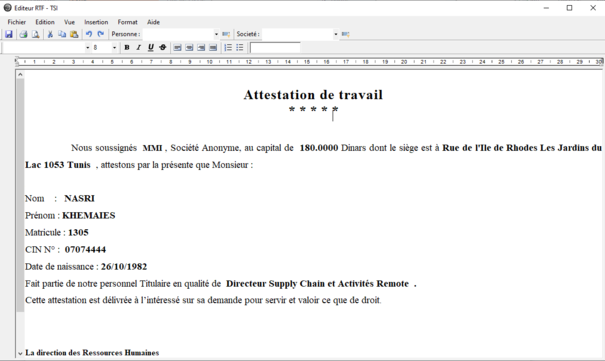Insert the Personne field icon
The height and width of the screenshot is (361, 605).
coord(226,34)
